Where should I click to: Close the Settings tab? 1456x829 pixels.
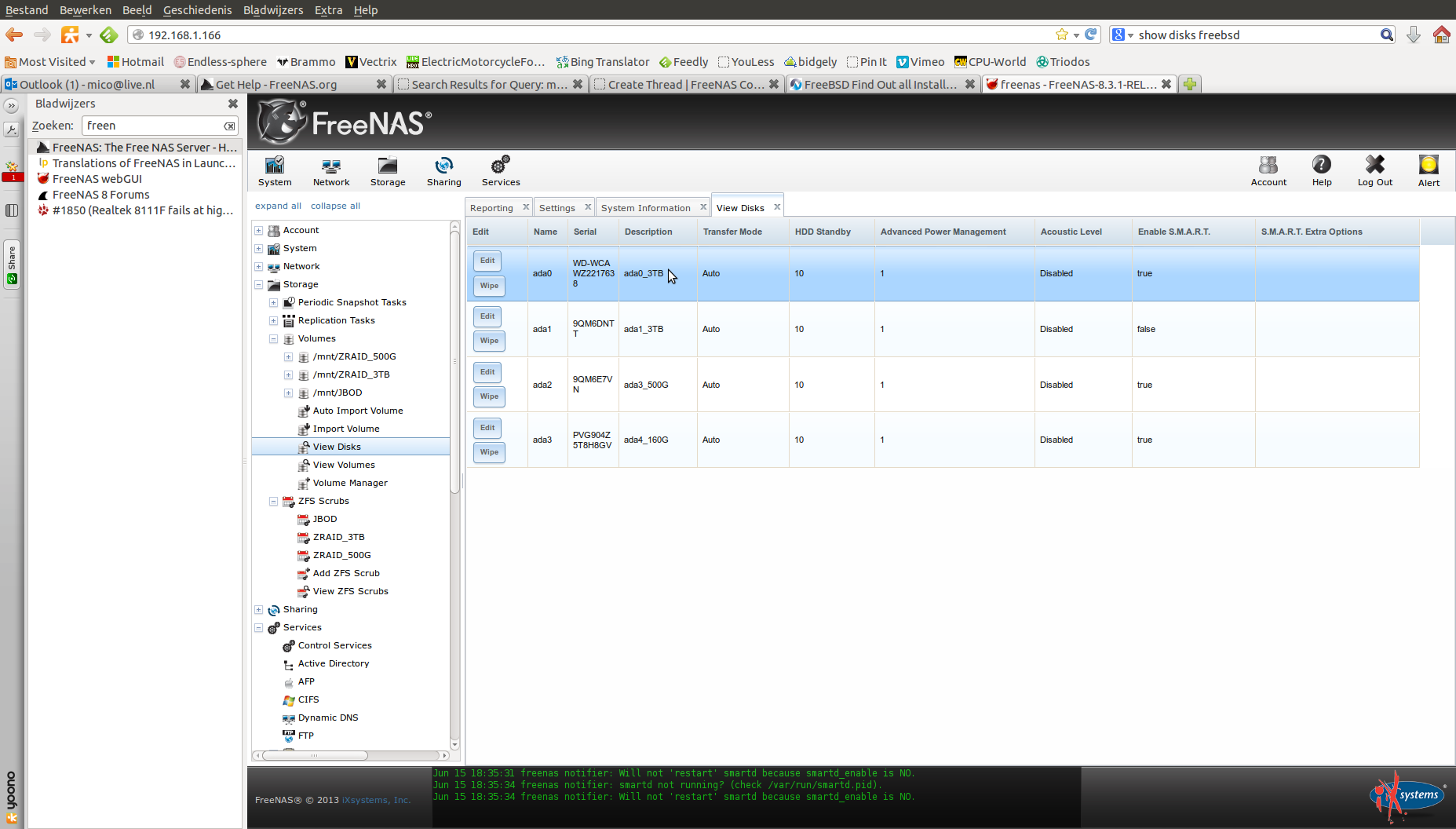[x=588, y=207]
